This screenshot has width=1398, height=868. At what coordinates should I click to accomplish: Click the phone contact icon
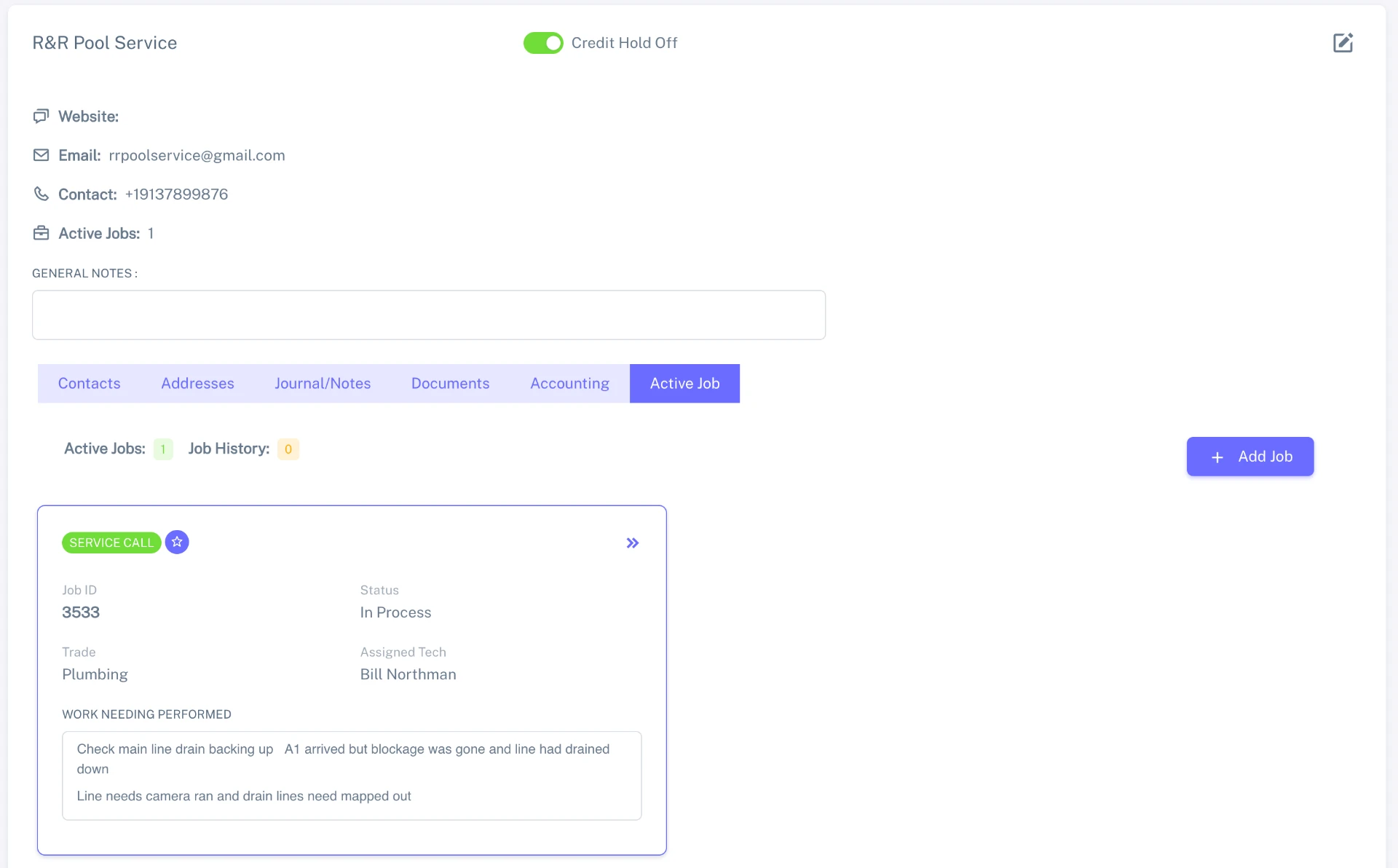pos(42,194)
